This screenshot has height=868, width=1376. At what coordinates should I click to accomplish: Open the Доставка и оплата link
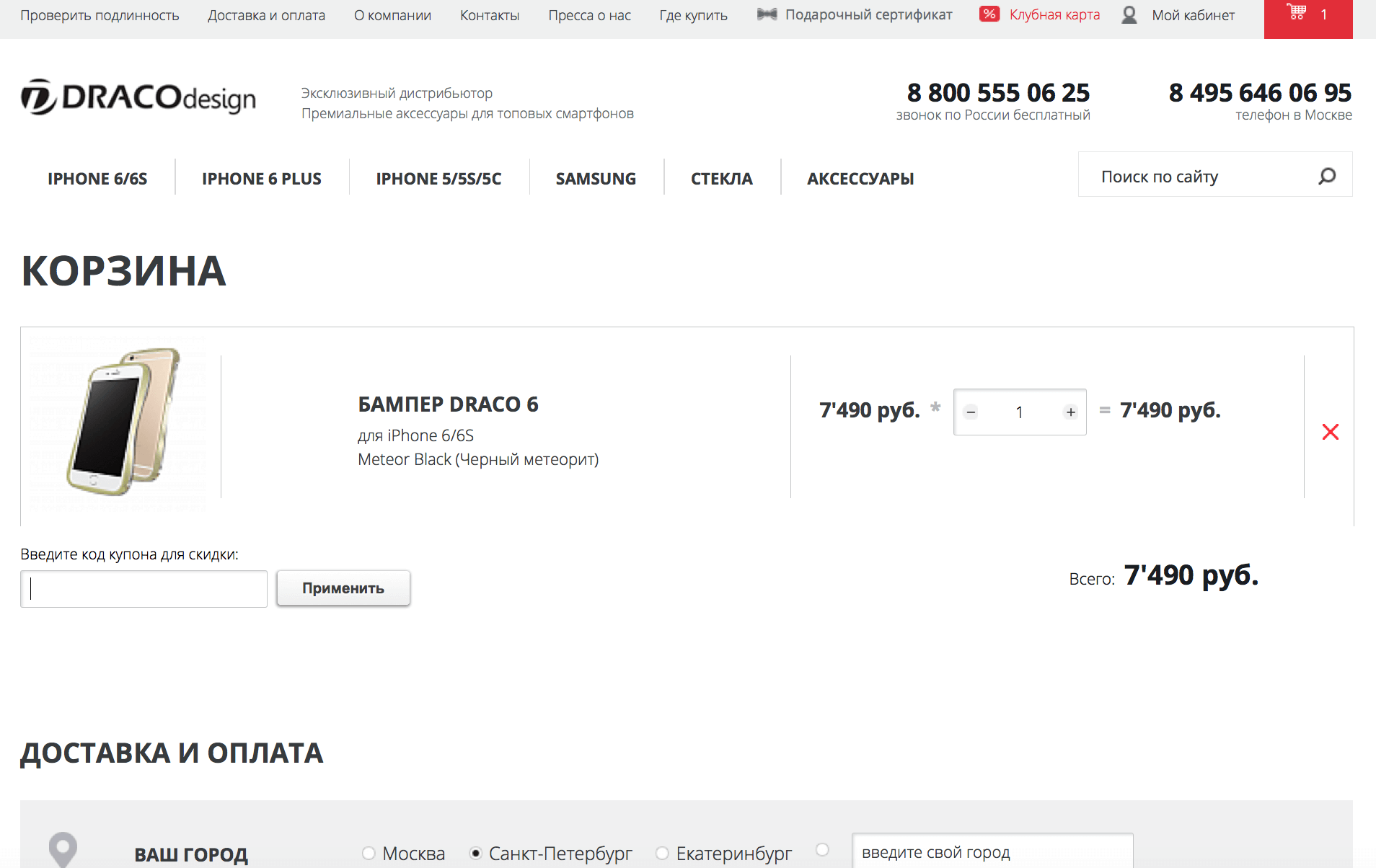[x=266, y=15]
